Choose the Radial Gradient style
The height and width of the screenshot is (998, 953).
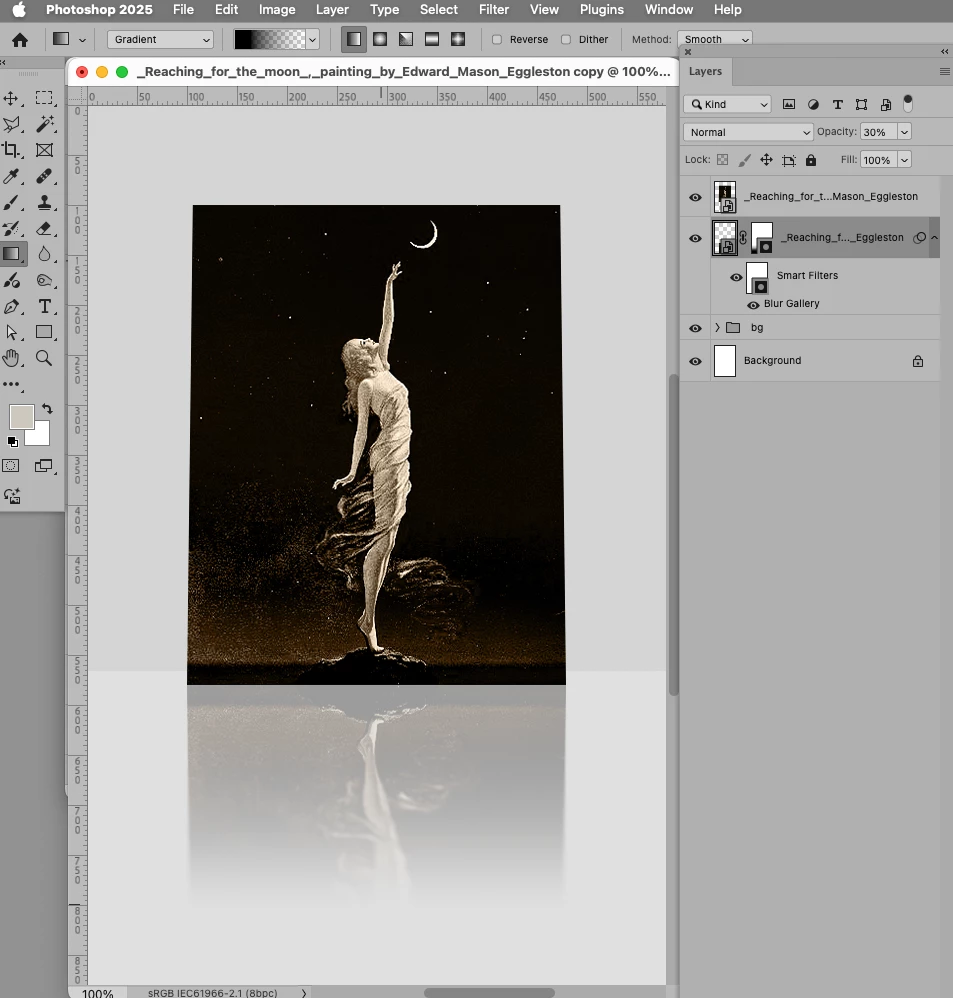[x=380, y=39]
